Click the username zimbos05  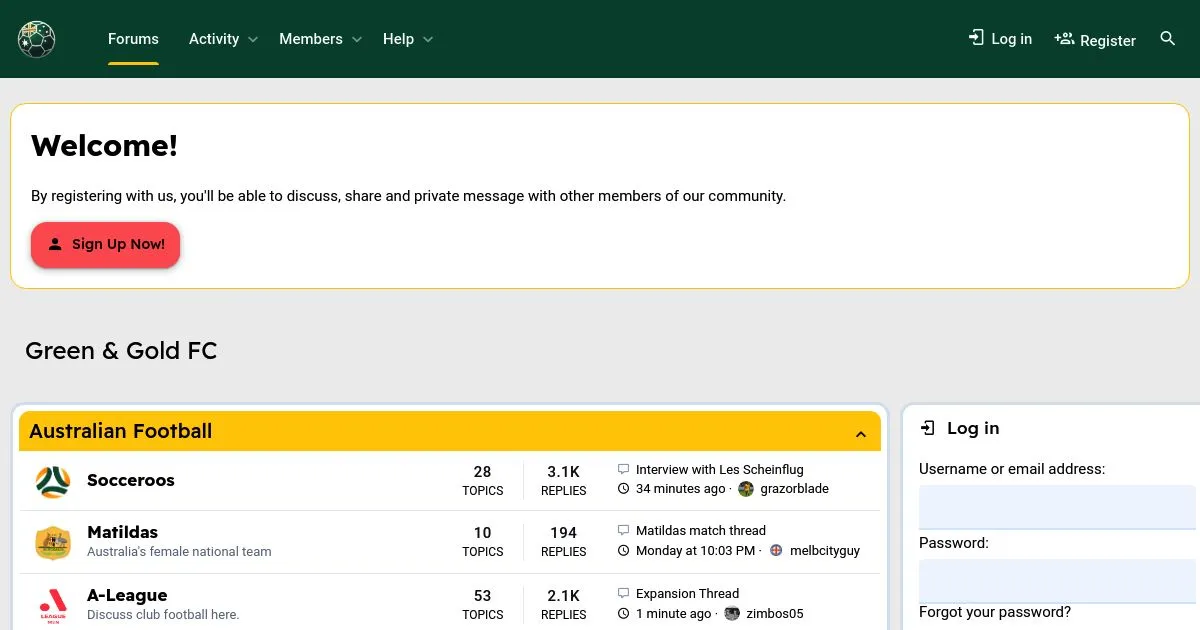pos(775,613)
